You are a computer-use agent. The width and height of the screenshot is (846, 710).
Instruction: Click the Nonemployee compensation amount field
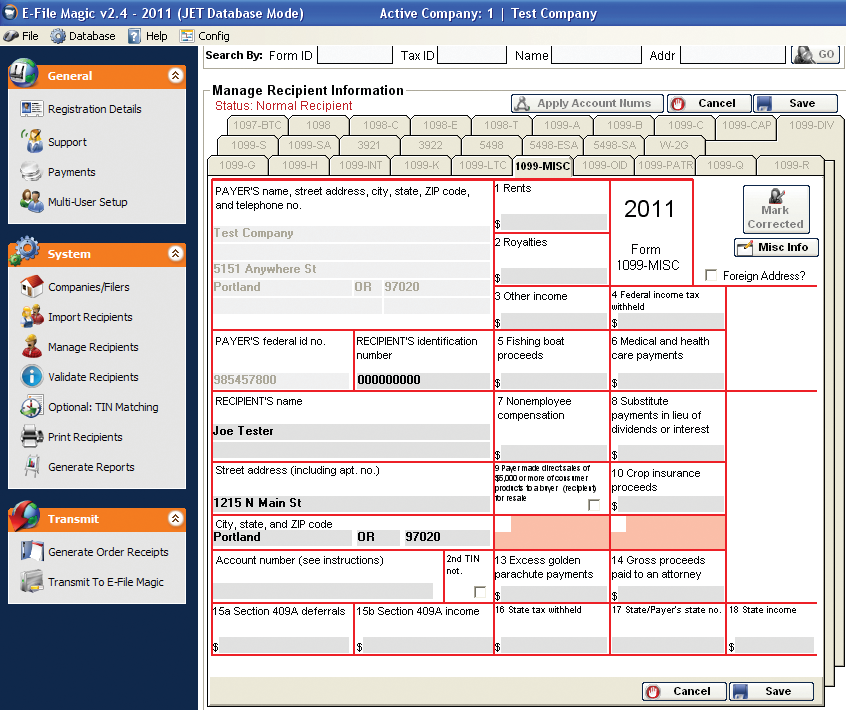(553, 453)
